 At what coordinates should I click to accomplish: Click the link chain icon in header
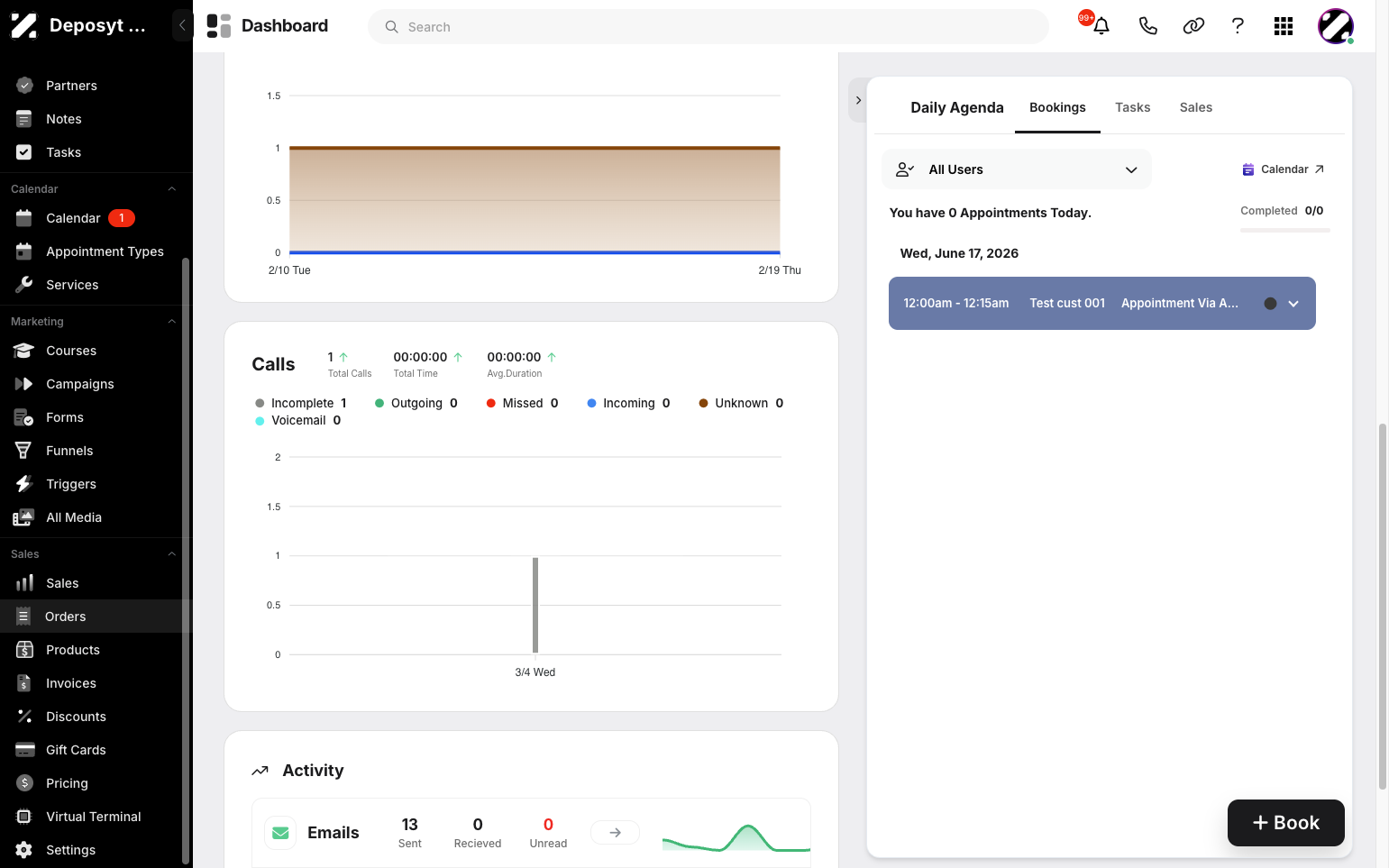tap(1193, 26)
